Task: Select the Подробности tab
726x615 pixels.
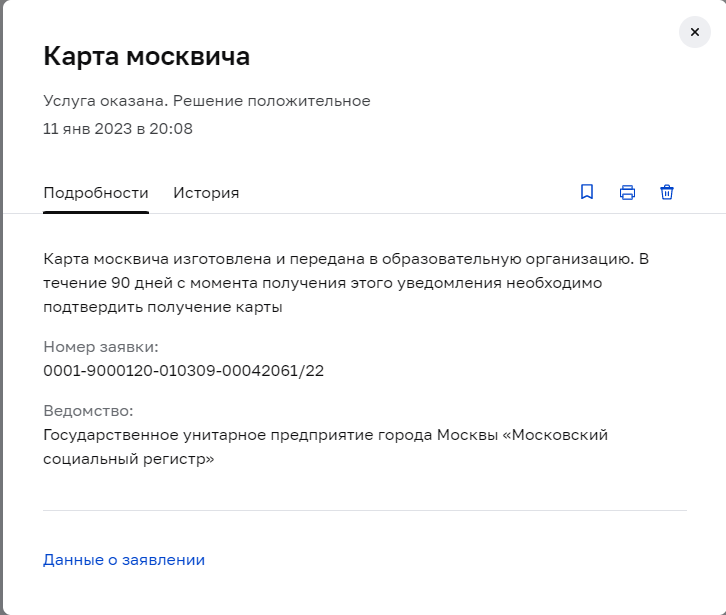Action: 96,193
